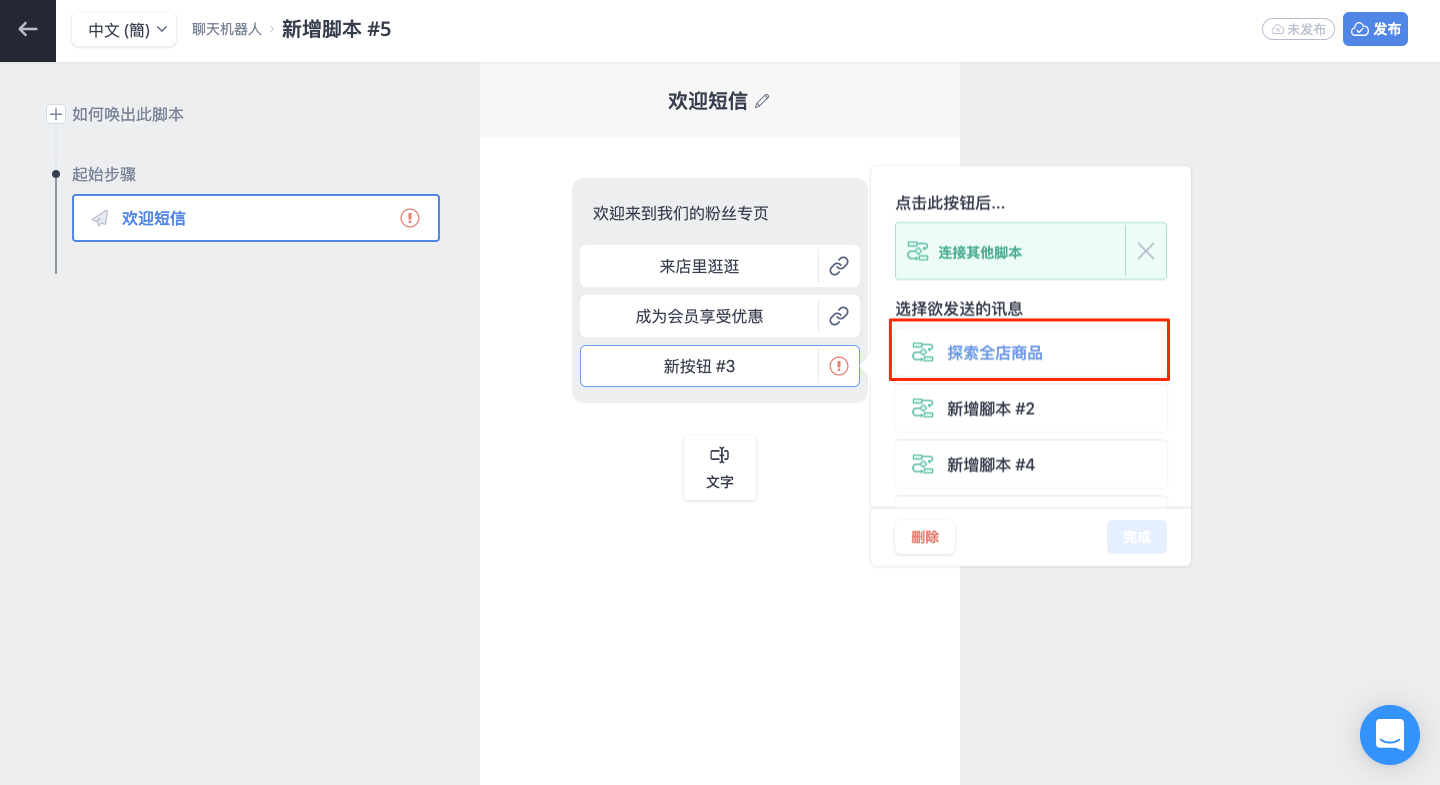Click the warning icon on 欢迎短信 step
This screenshot has width=1440, height=785.
point(410,218)
